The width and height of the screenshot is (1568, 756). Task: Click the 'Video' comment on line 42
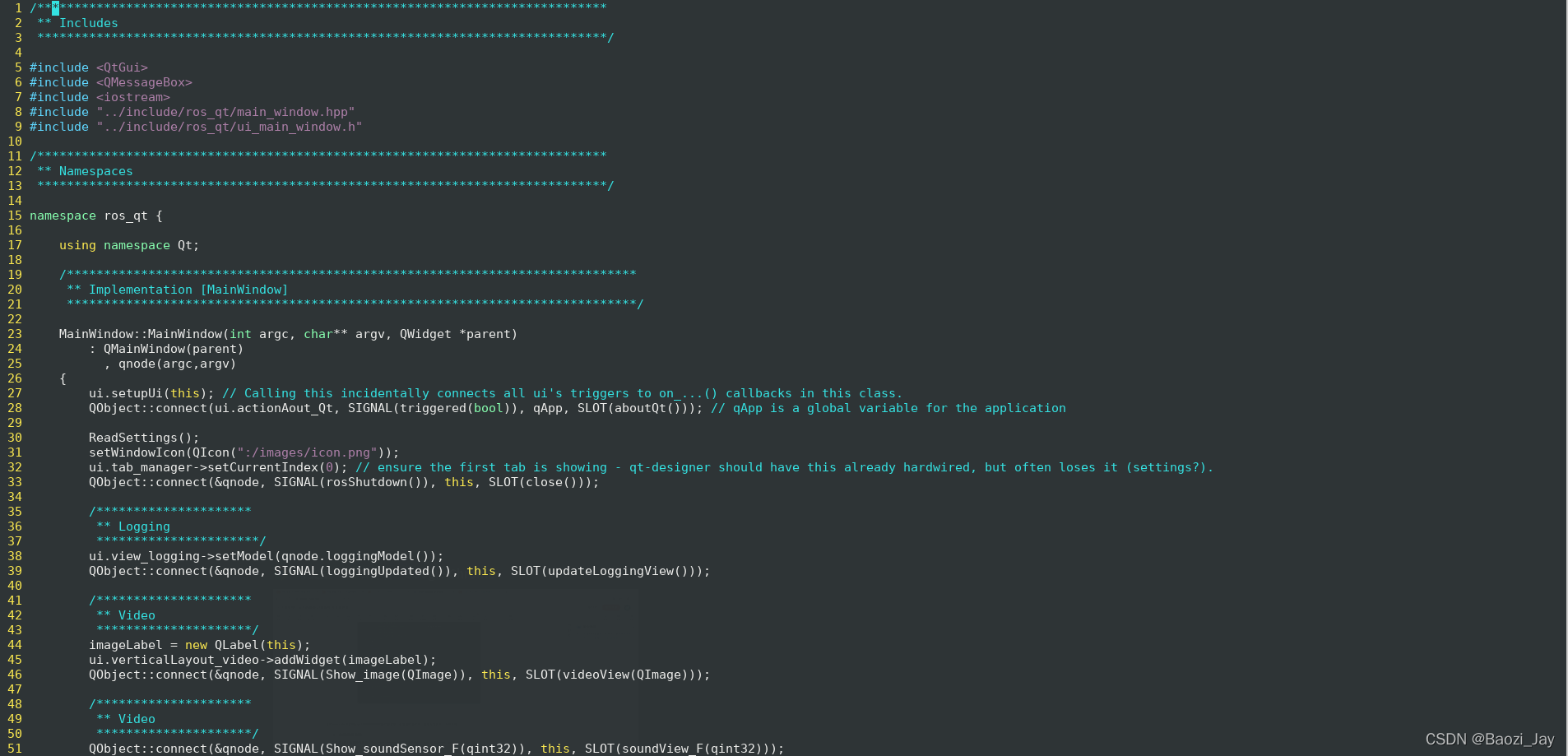[x=137, y=615]
